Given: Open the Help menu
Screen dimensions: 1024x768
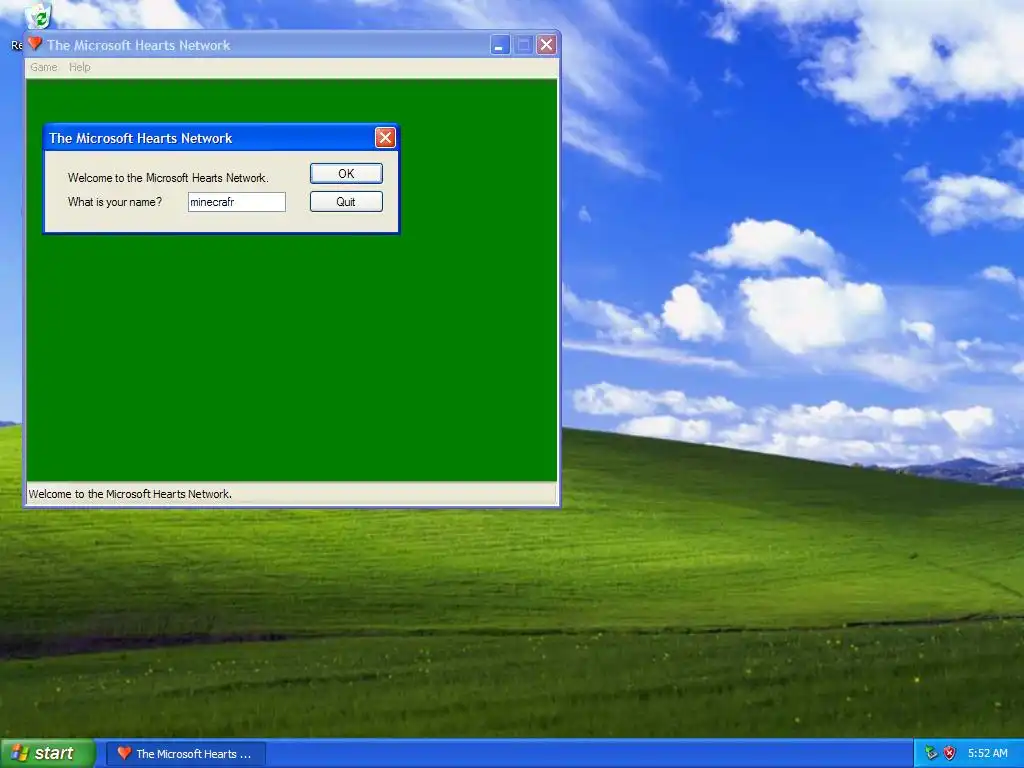Looking at the screenshot, I should (80, 67).
